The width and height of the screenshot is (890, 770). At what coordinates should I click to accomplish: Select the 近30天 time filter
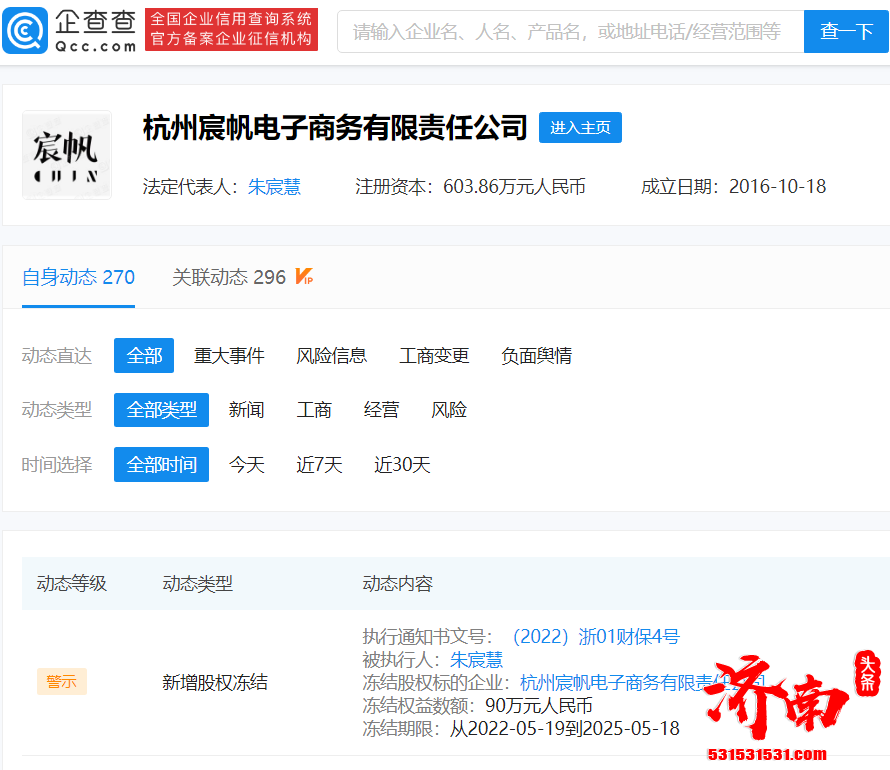pyautogui.click(x=401, y=464)
